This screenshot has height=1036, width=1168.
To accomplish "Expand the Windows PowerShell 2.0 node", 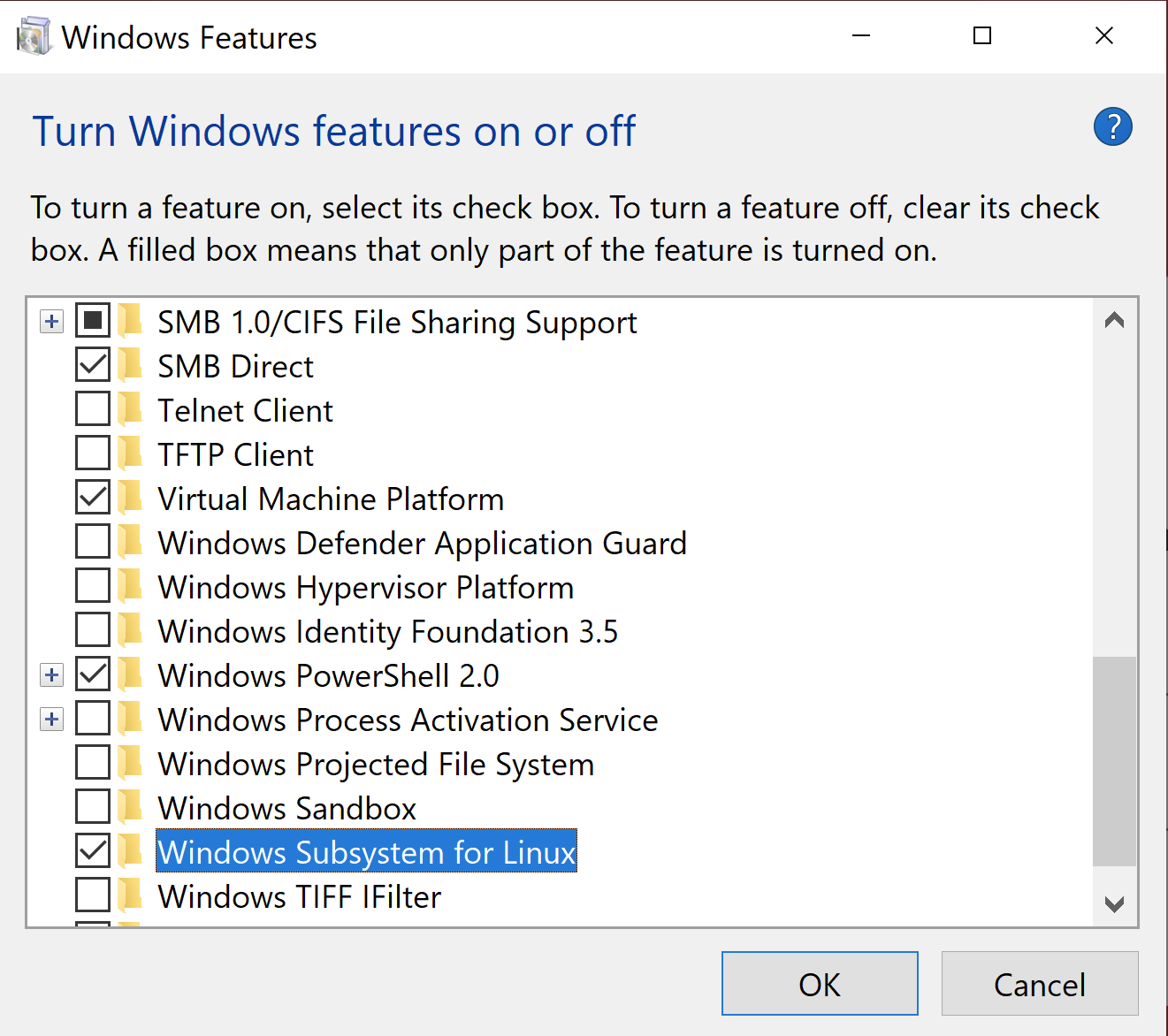I will pos(52,675).
